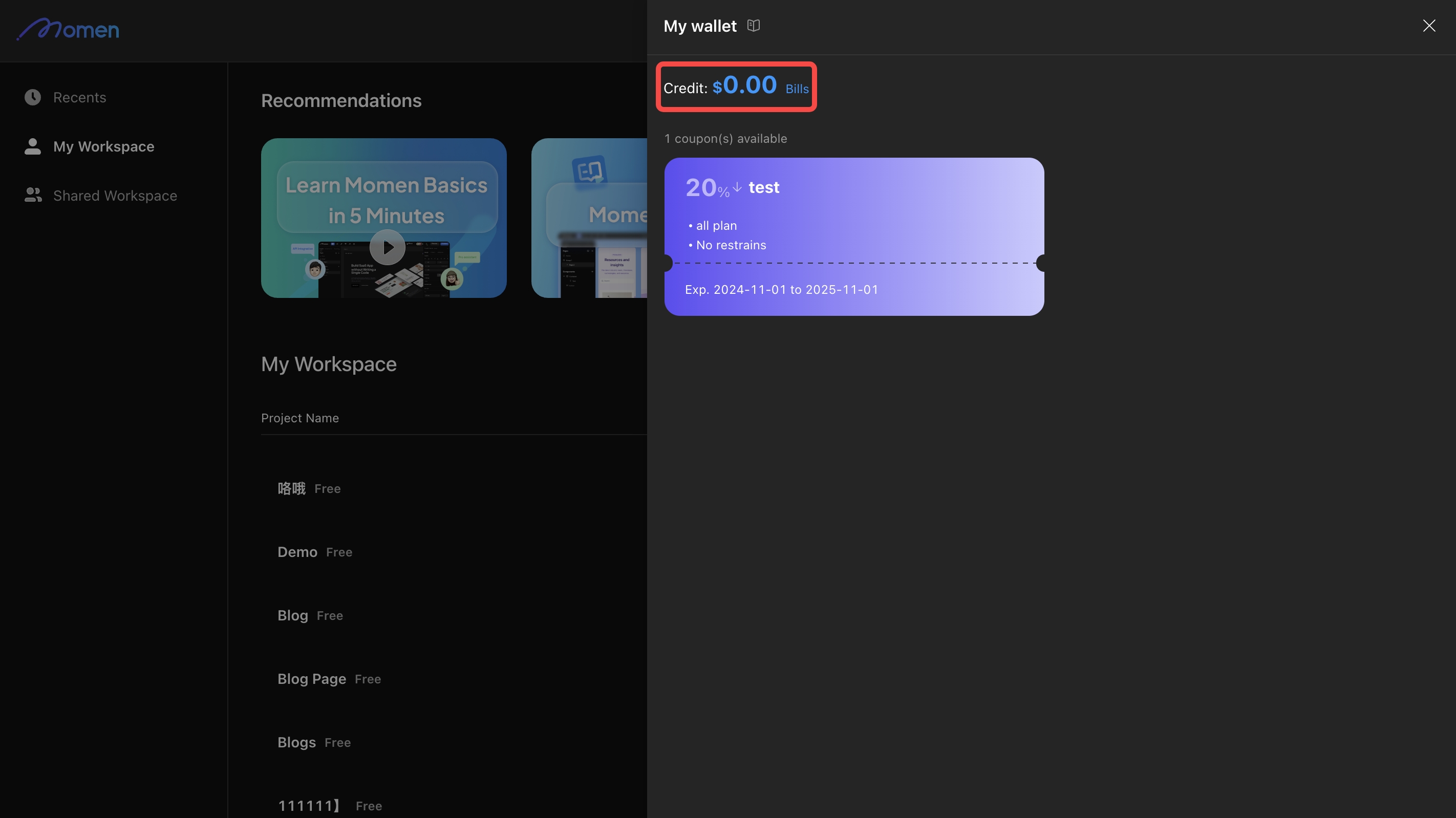Screen dimensions: 1456x818
Task: Click the 'No restrains' coupon detail
Action: pyautogui.click(x=731, y=245)
